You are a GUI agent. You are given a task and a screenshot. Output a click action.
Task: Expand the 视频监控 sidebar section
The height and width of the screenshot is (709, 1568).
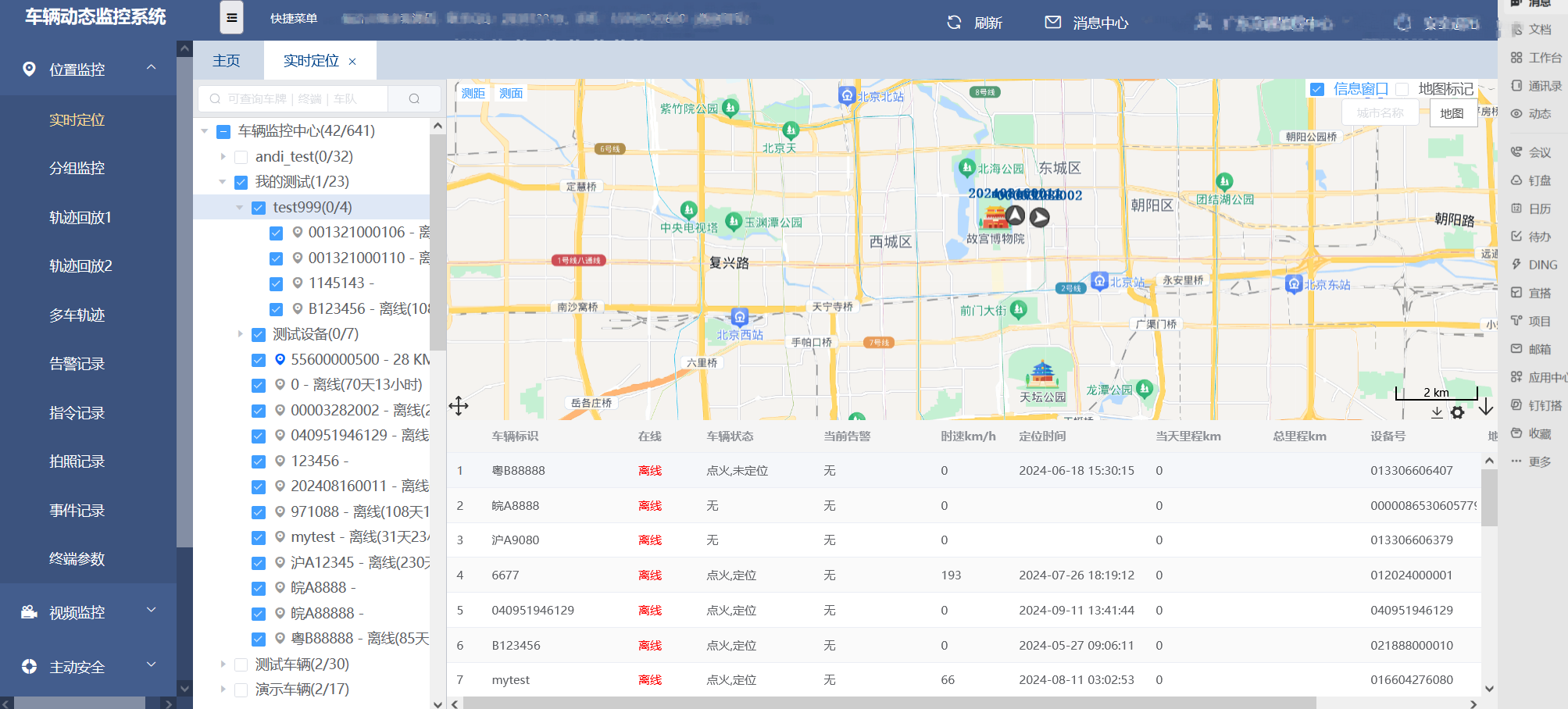pyautogui.click(x=78, y=611)
